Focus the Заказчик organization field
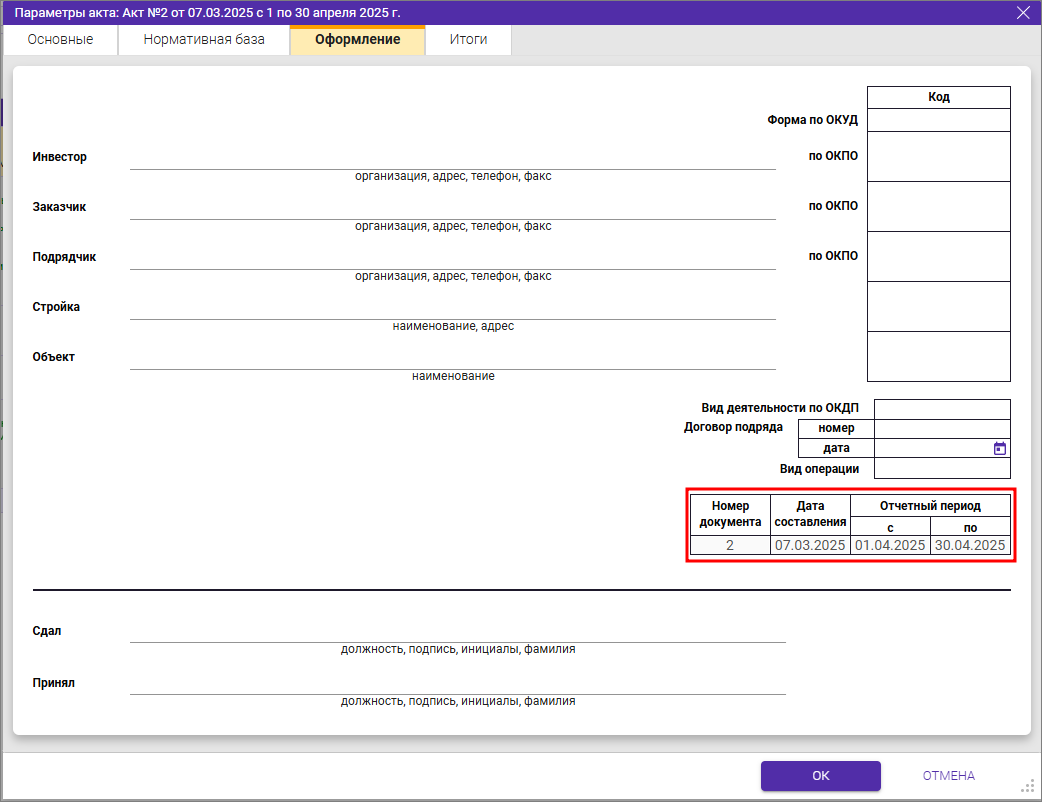This screenshot has width=1042, height=802. click(x=452, y=209)
